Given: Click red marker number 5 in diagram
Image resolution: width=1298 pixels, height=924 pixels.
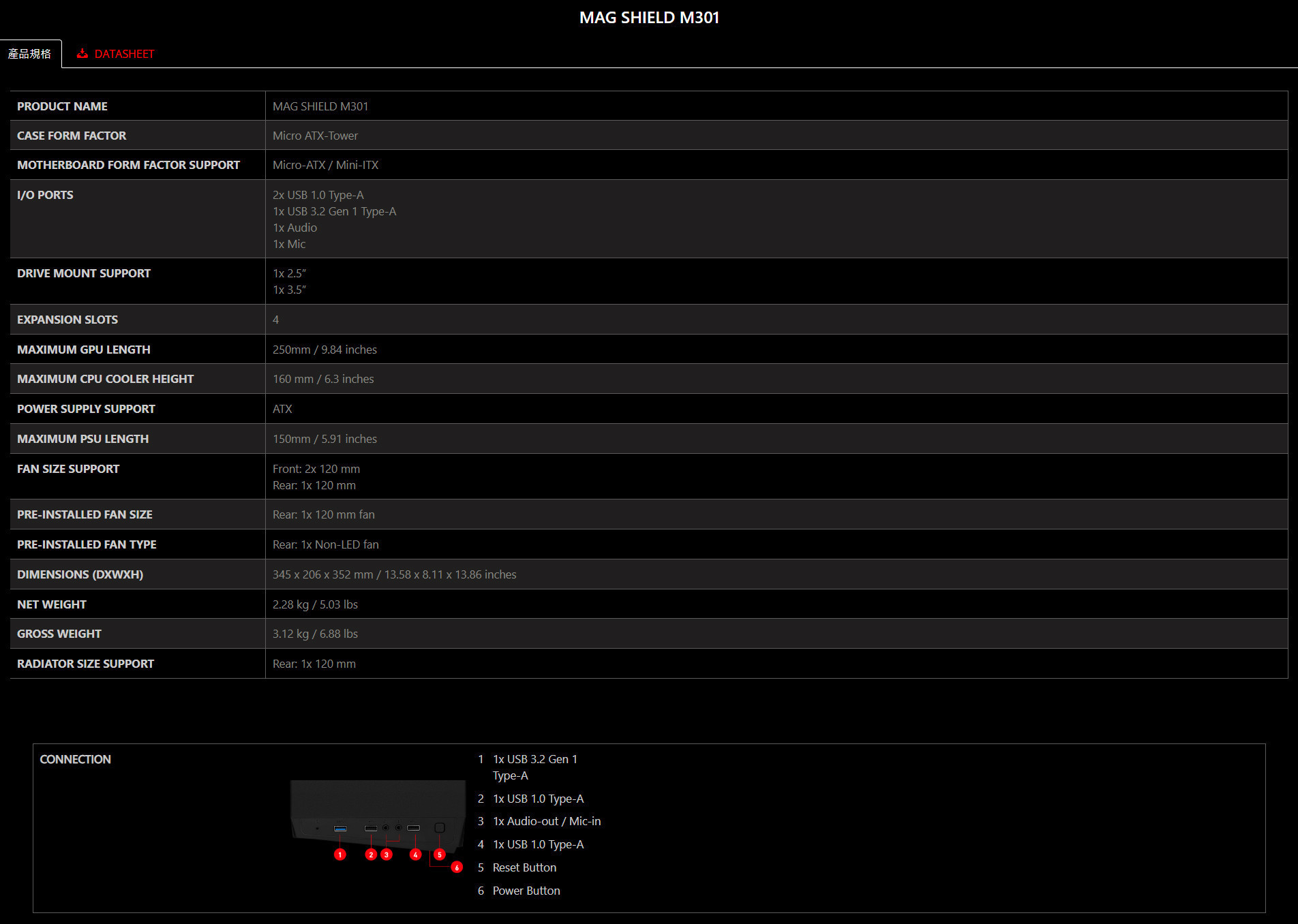Looking at the screenshot, I should tap(440, 854).
